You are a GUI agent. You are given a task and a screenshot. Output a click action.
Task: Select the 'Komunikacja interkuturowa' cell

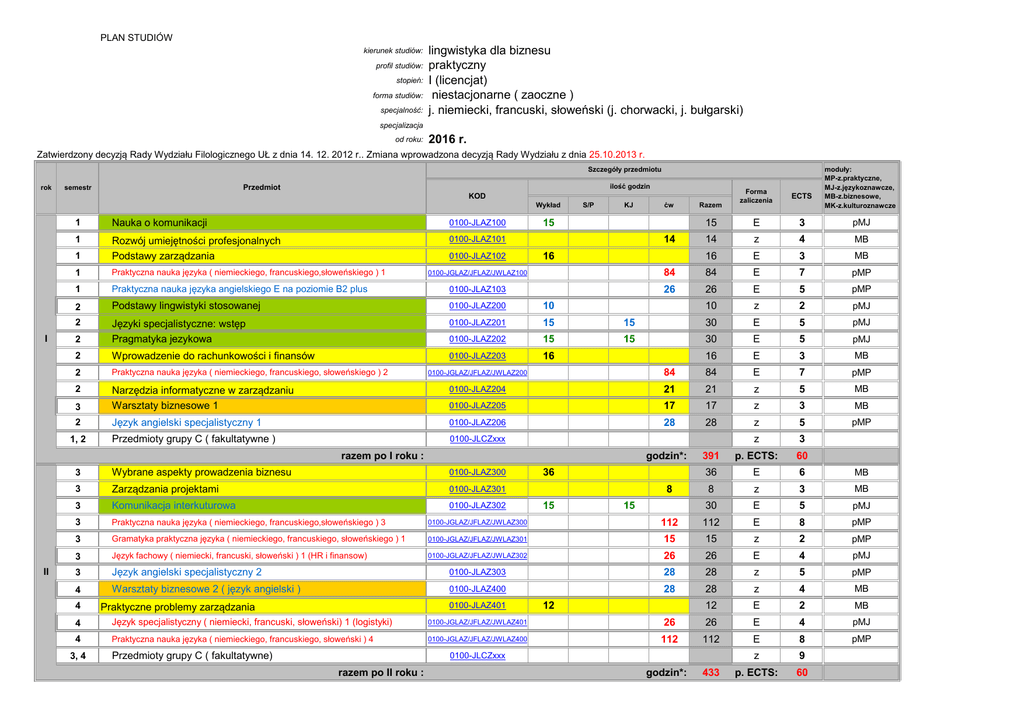pos(173,506)
